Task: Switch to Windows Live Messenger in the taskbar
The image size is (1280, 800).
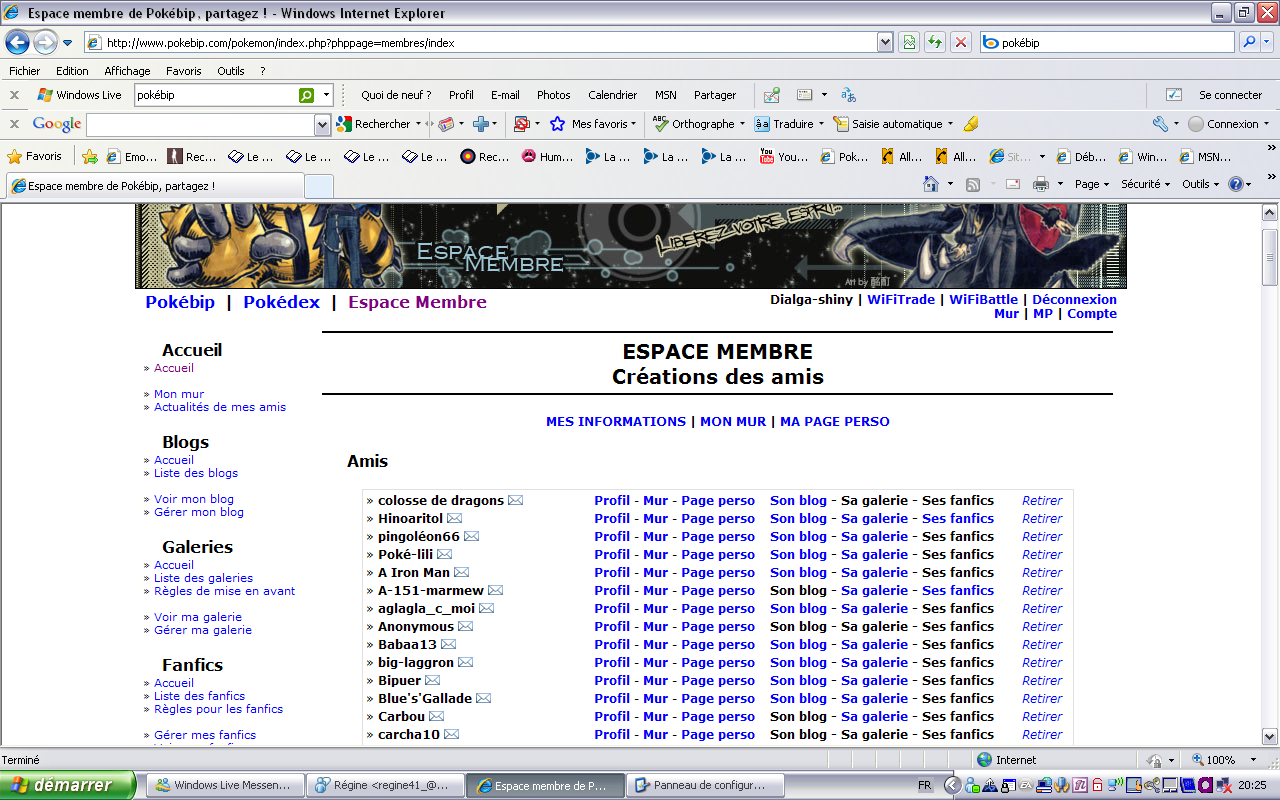Action: click(224, 785)
